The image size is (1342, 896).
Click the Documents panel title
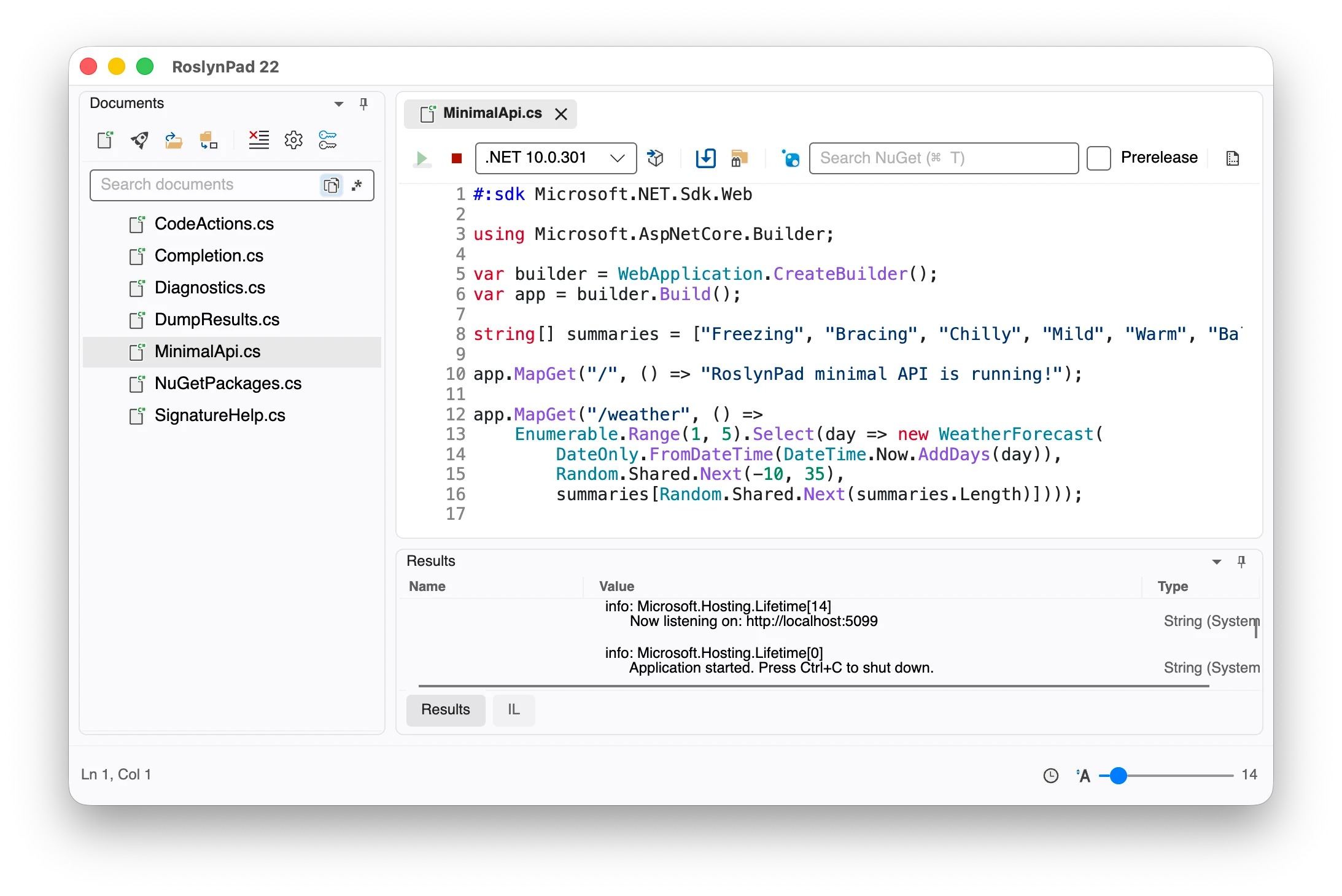[127, 103]
